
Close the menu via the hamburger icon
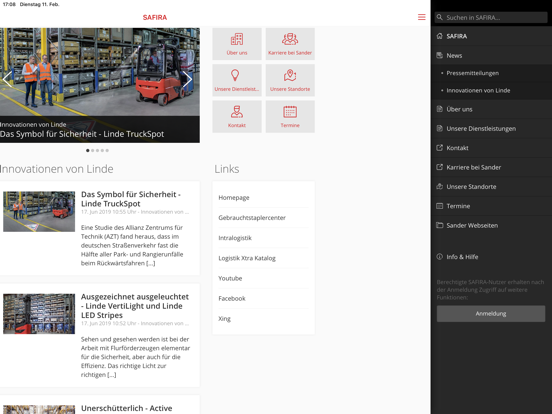pyautogui.click(x=421, y=17)
